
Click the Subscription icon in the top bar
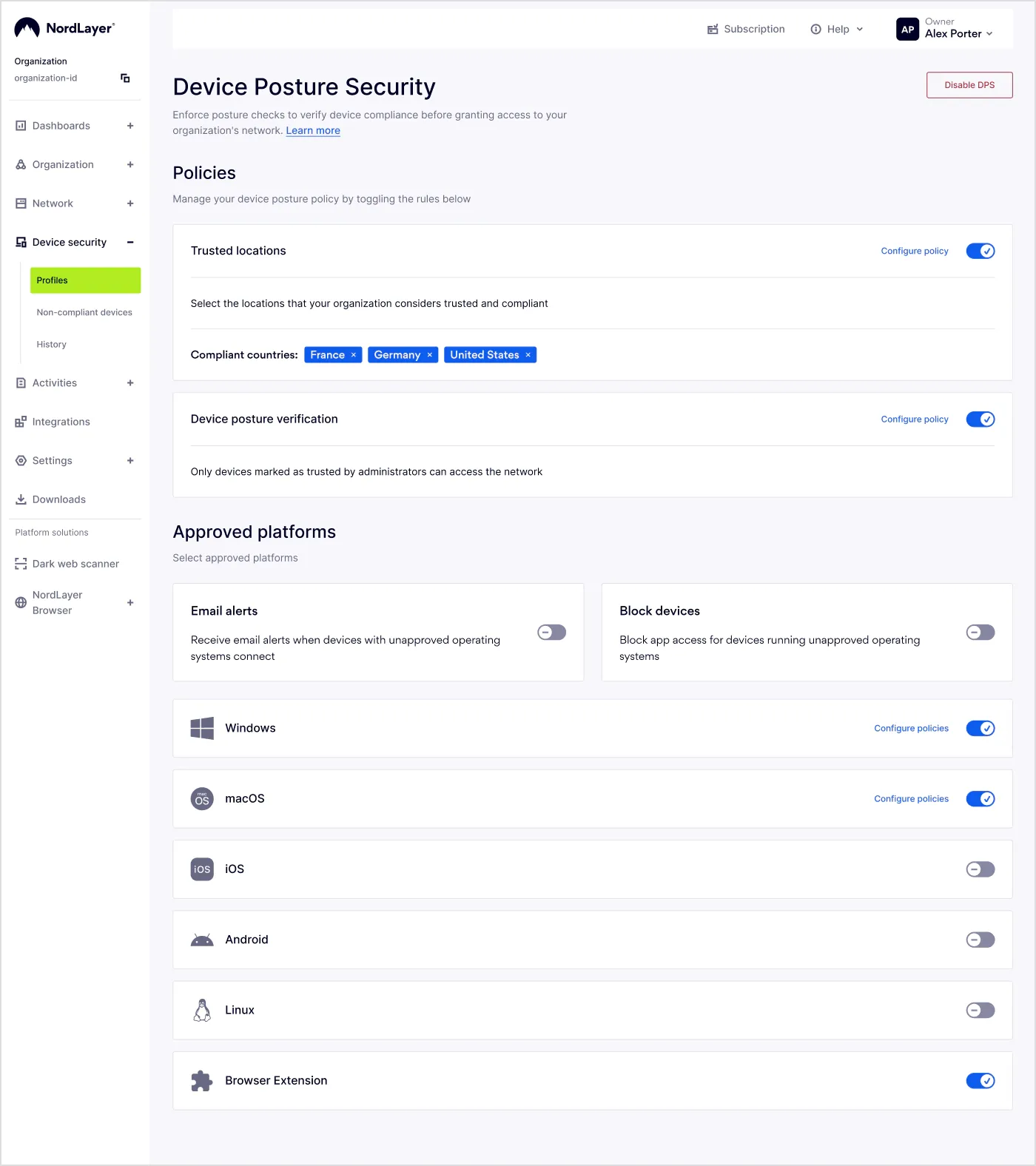[x=713, y=29]
